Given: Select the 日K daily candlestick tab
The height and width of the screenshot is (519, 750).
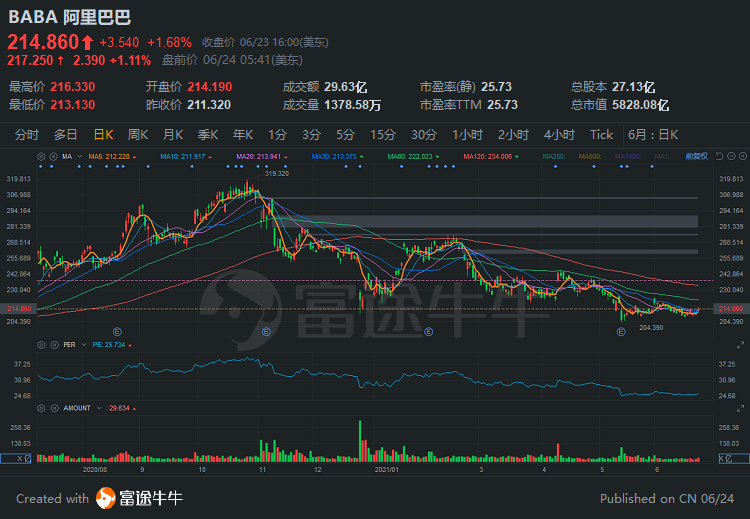Looking at the screenshot, I should coord(103,135).
